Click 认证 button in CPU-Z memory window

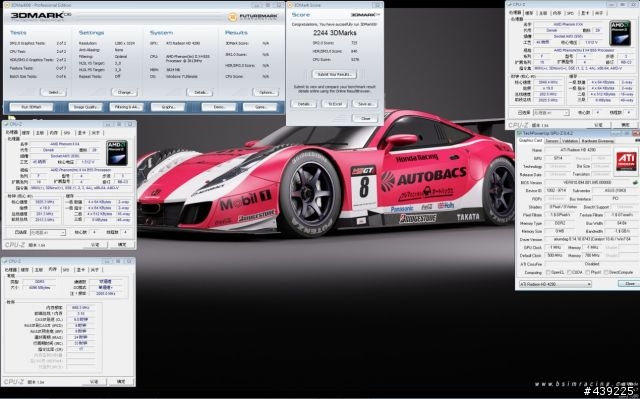pyautogui.click(x=94, y=382)
